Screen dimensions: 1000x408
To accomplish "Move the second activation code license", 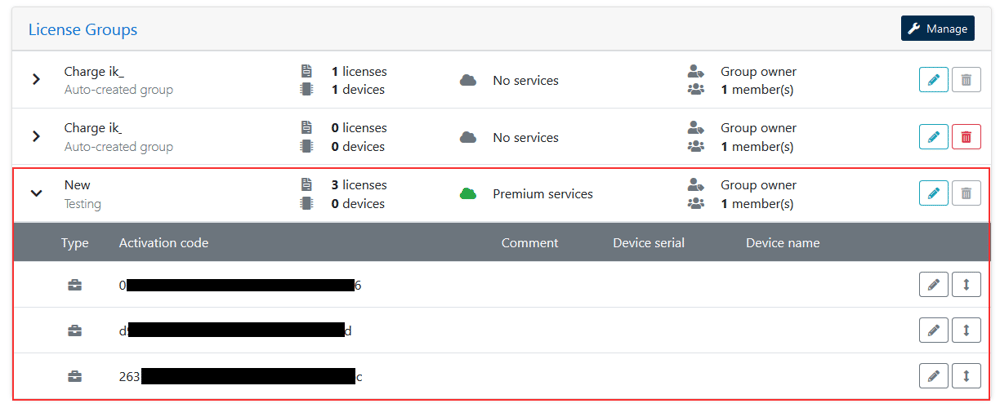I will tap(966, 330).
